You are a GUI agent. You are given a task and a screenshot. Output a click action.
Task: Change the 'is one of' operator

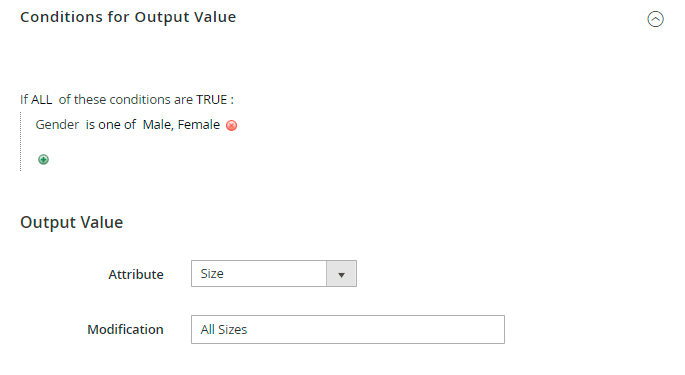111,125
